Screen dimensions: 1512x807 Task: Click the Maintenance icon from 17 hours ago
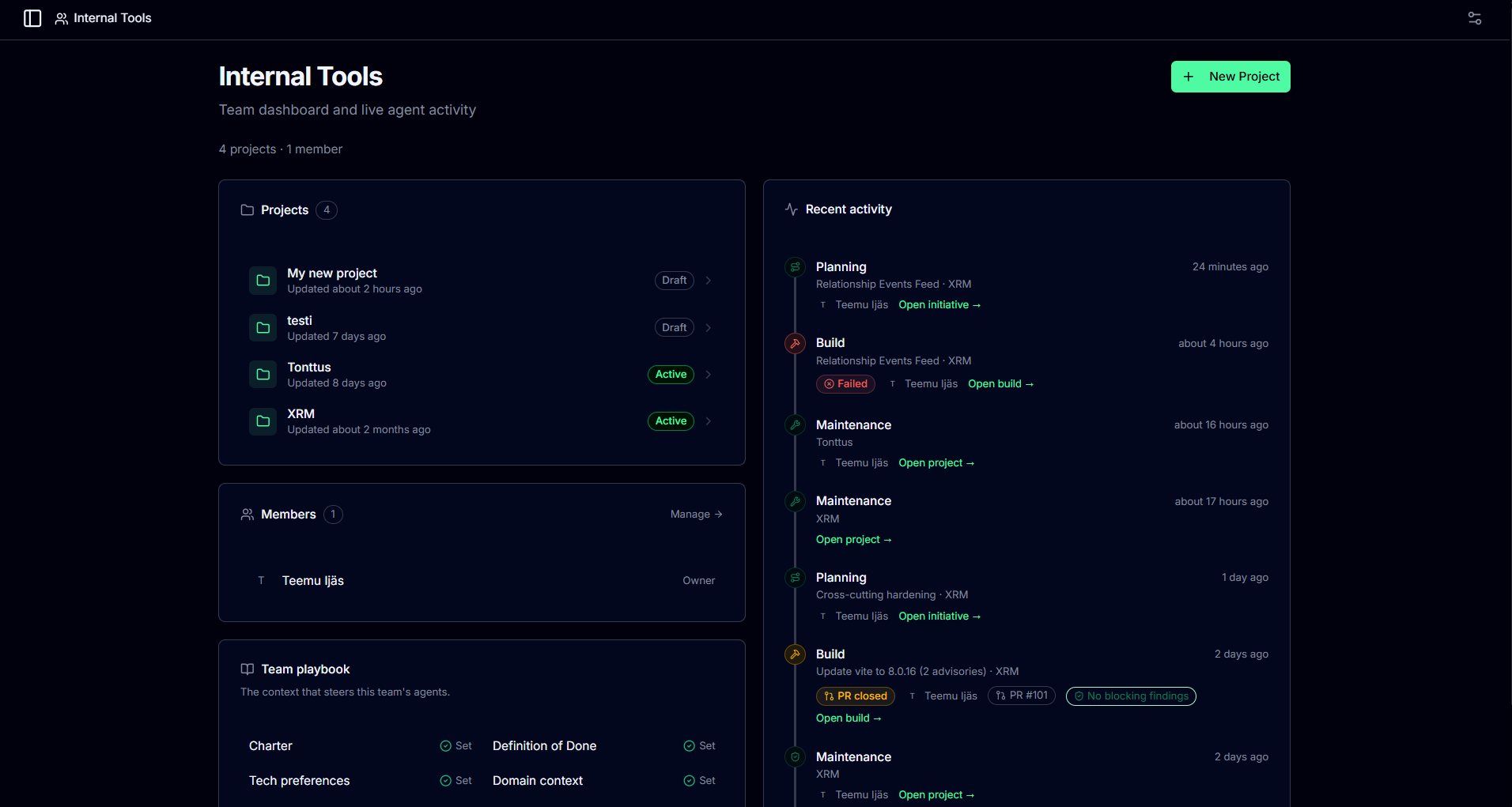(x=795, y=501)
